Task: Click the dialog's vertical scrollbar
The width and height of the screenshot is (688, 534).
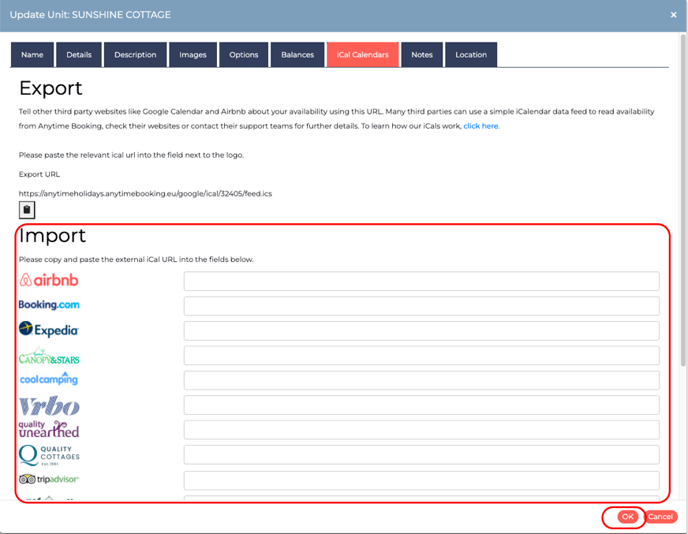Action: pos(683,200)
